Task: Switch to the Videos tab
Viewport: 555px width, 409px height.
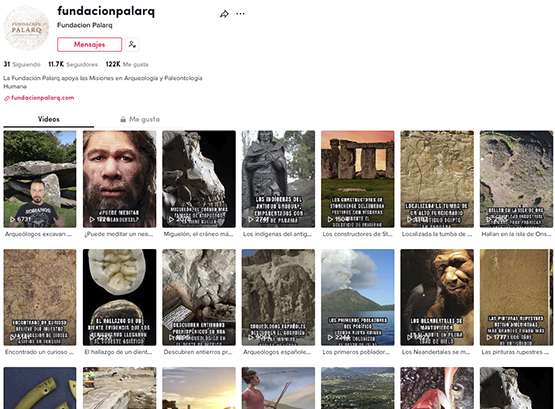Action: tap(48, 119)
